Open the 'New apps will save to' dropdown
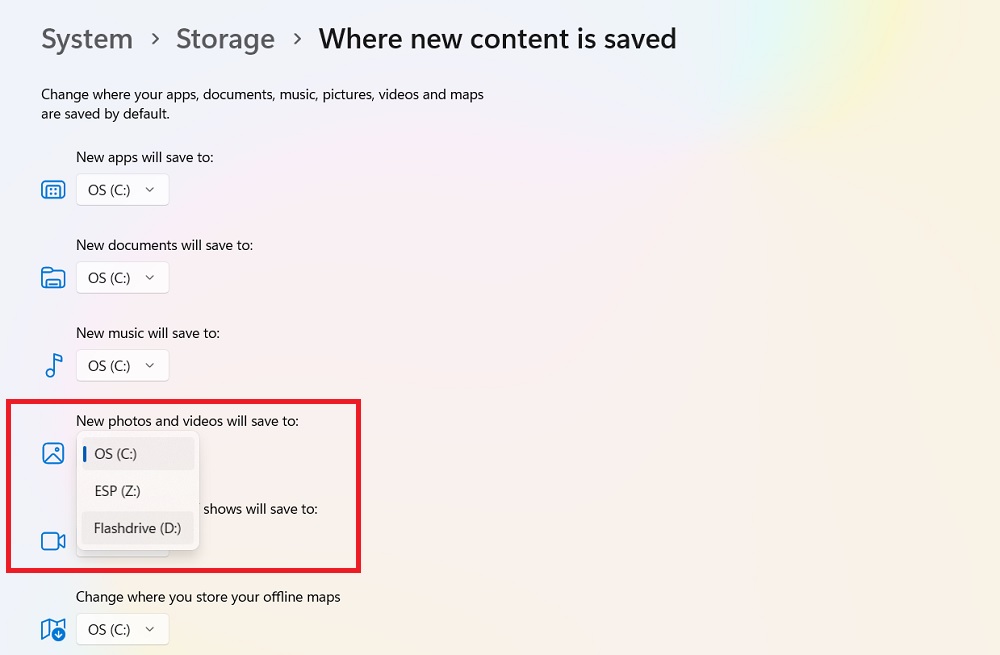This screenshot has width=1000, height=655. (122, 189)
